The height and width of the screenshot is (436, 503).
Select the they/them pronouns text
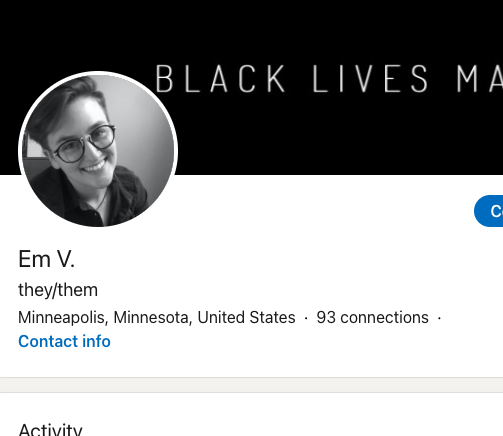[x=58, y=290]
